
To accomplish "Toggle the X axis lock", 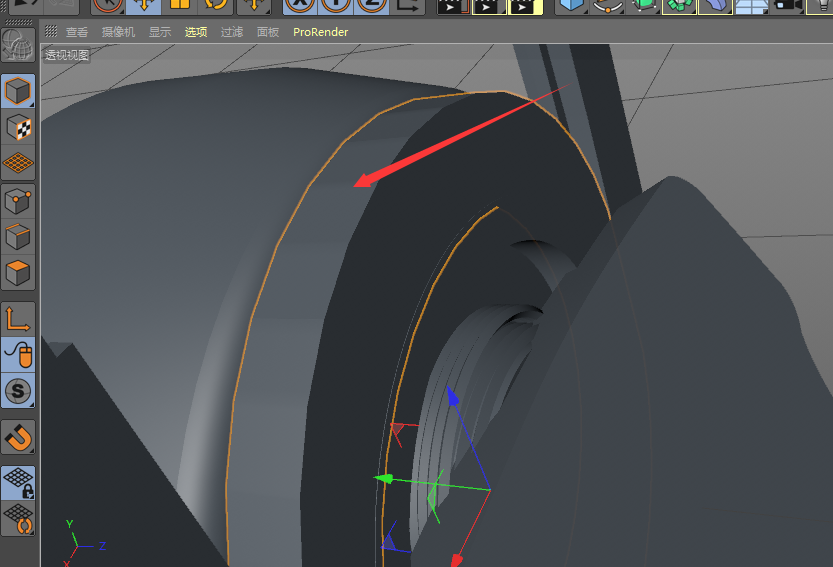I will 300,5.
